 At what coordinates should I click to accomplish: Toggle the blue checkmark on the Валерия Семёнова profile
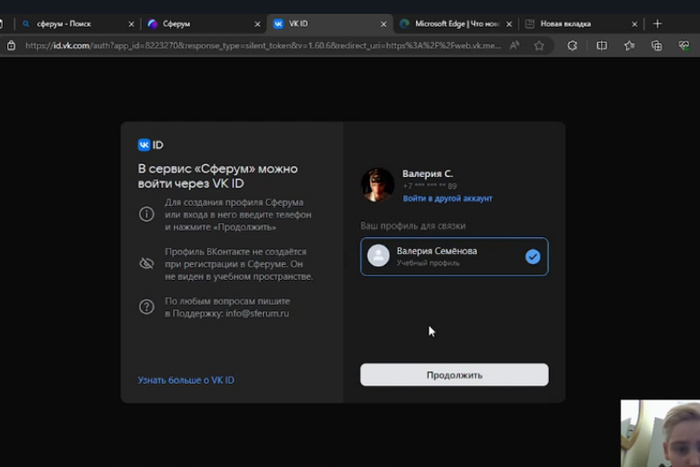[533, 256]
